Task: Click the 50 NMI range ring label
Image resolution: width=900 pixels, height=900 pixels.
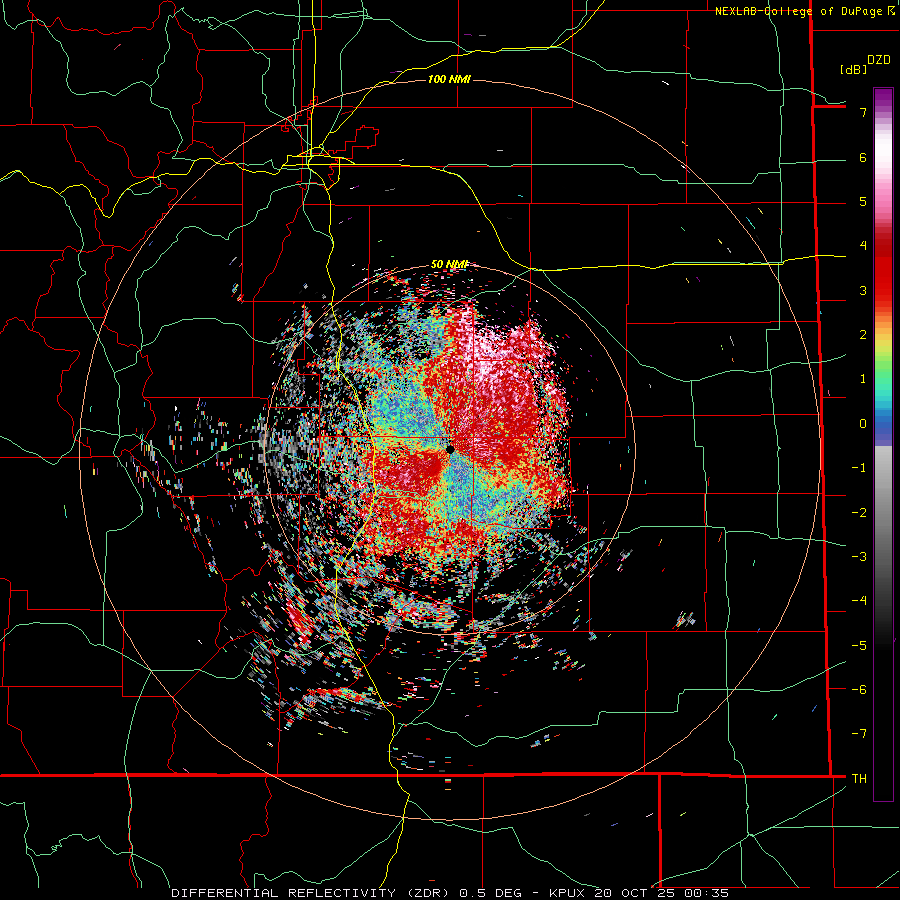Action: [449, 264]
